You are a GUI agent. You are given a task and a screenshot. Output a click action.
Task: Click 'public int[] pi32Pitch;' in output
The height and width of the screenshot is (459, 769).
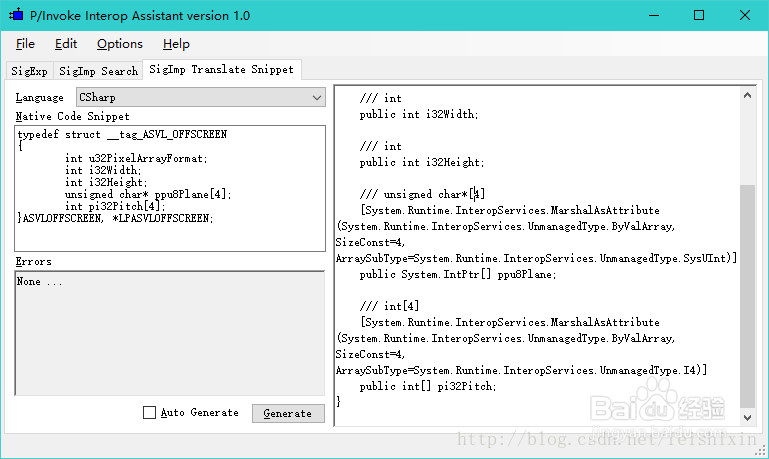point(428,386)
